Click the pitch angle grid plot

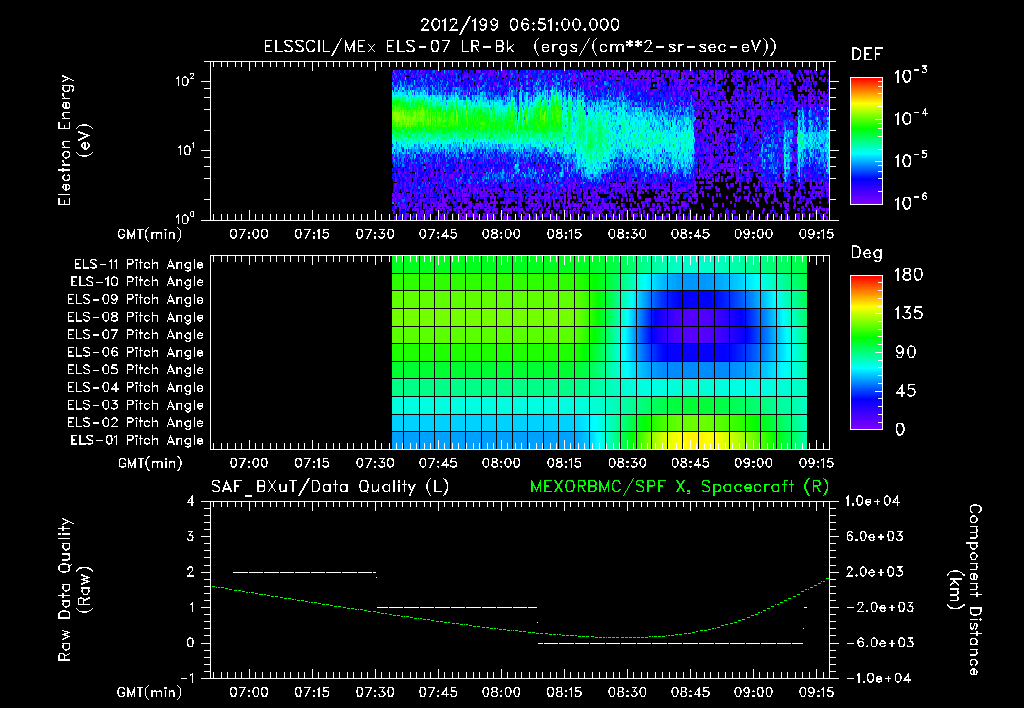pos(520,352)
